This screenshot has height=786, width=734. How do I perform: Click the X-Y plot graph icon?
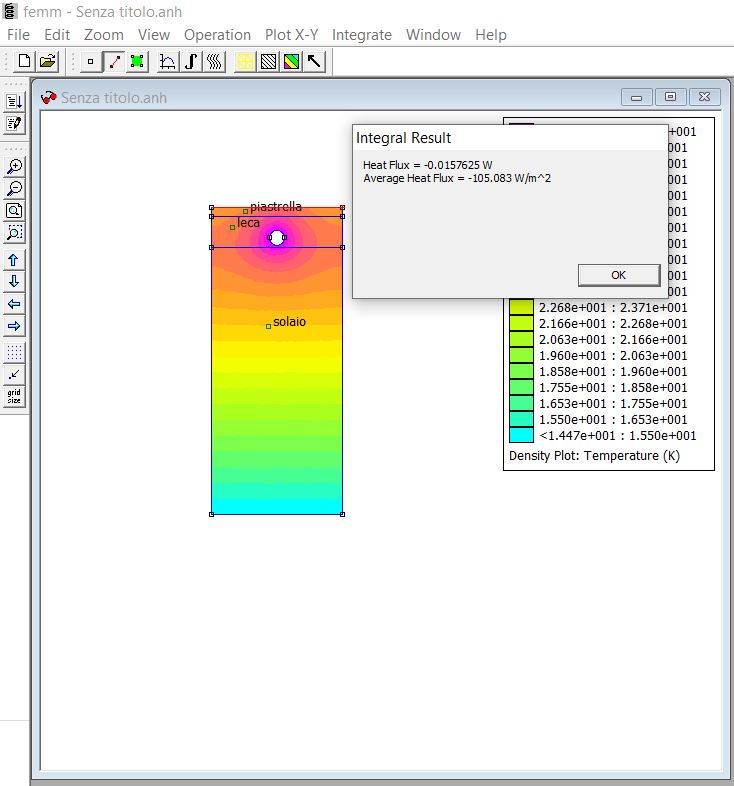point(168,61)
